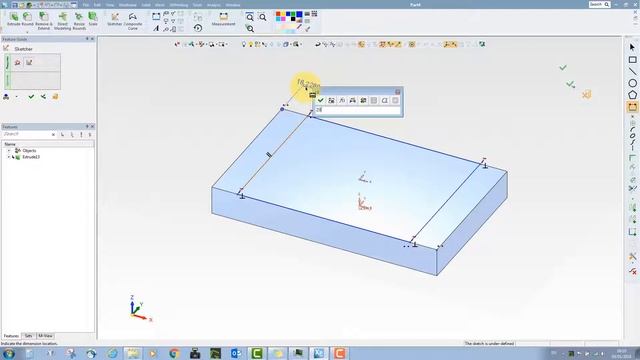Open Chrome from the taskbar
Screen dimensions: 640x360
[174, 353]
